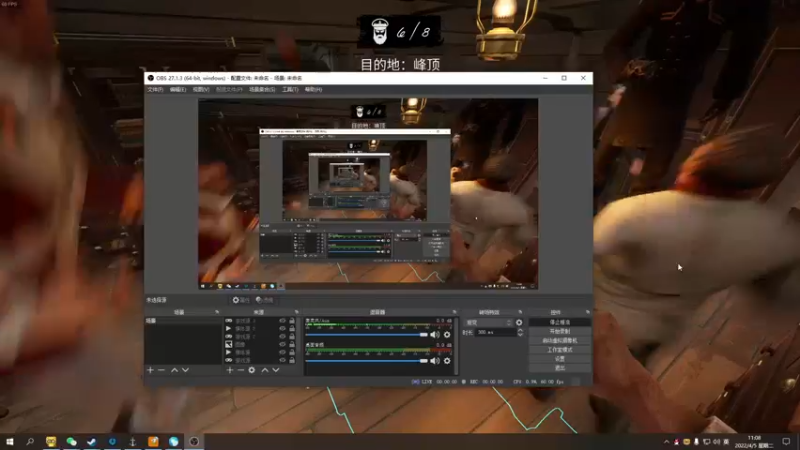Click the 时长 duration input field
This screenshot has width=800, height=450.
pos(495,332)
